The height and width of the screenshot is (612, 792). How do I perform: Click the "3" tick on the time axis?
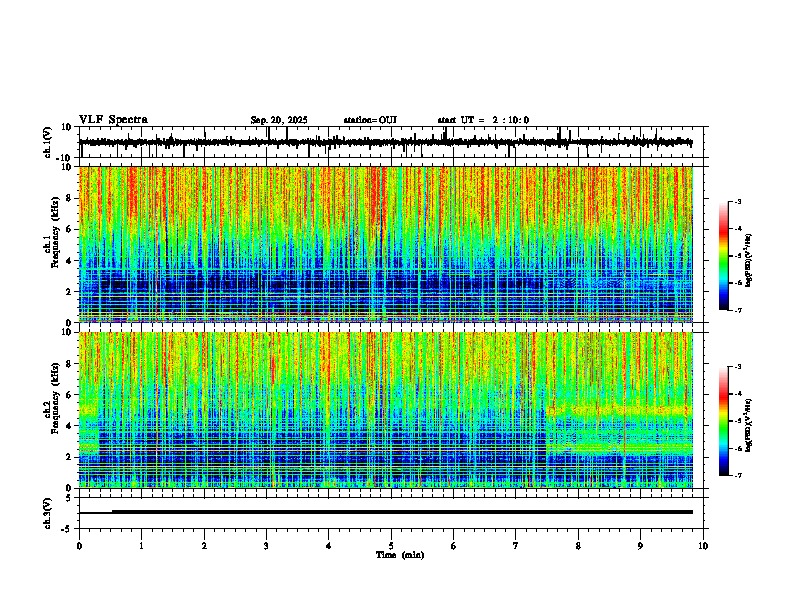click(266, 546)
